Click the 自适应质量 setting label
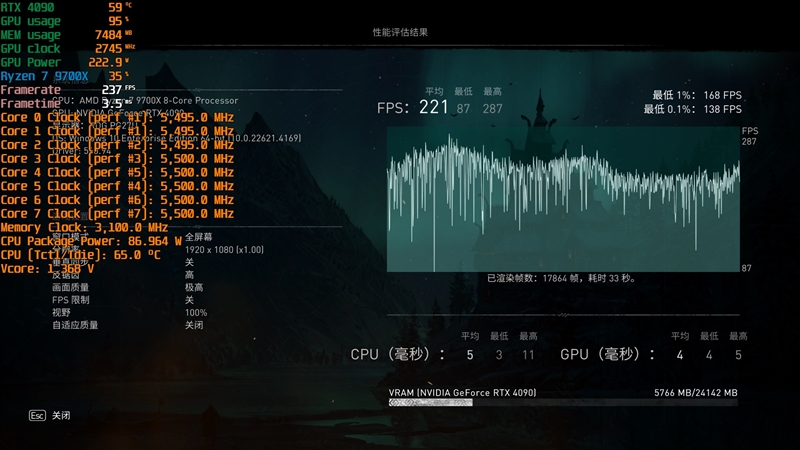Screen dimensions: 800x450 (75, 325)
